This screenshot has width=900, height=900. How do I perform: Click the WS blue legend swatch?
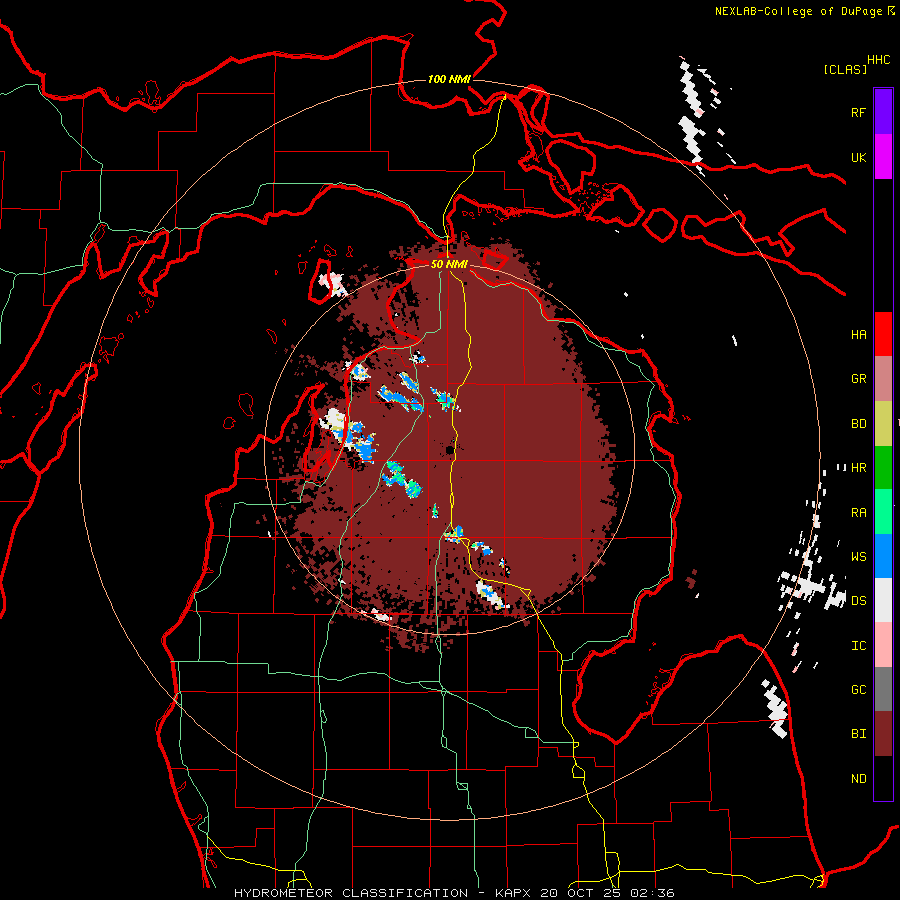click(x=883, y=556)
